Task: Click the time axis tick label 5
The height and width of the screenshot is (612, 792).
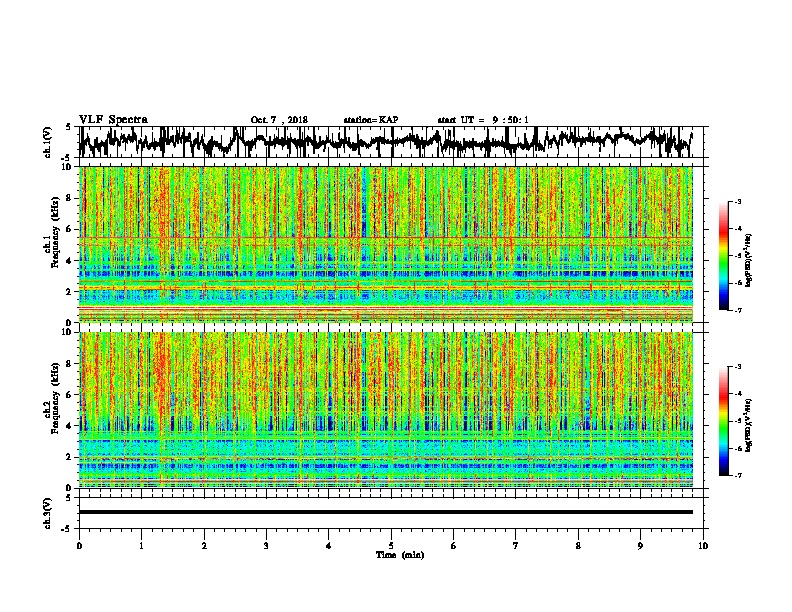Action: tap(391, 546)
